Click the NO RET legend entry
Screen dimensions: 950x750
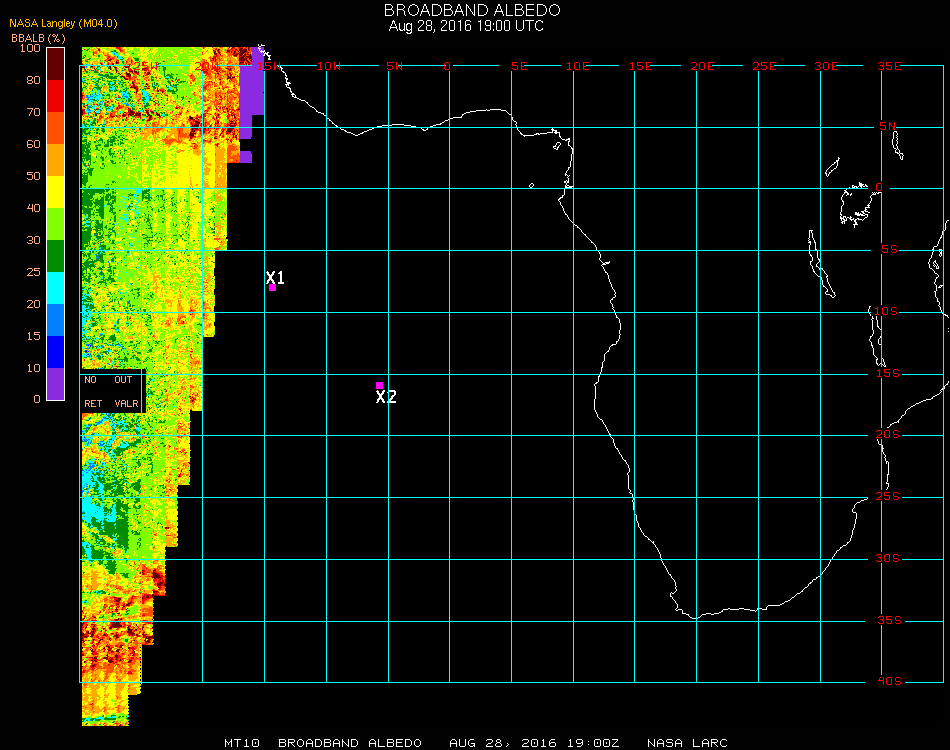point(93,392)
